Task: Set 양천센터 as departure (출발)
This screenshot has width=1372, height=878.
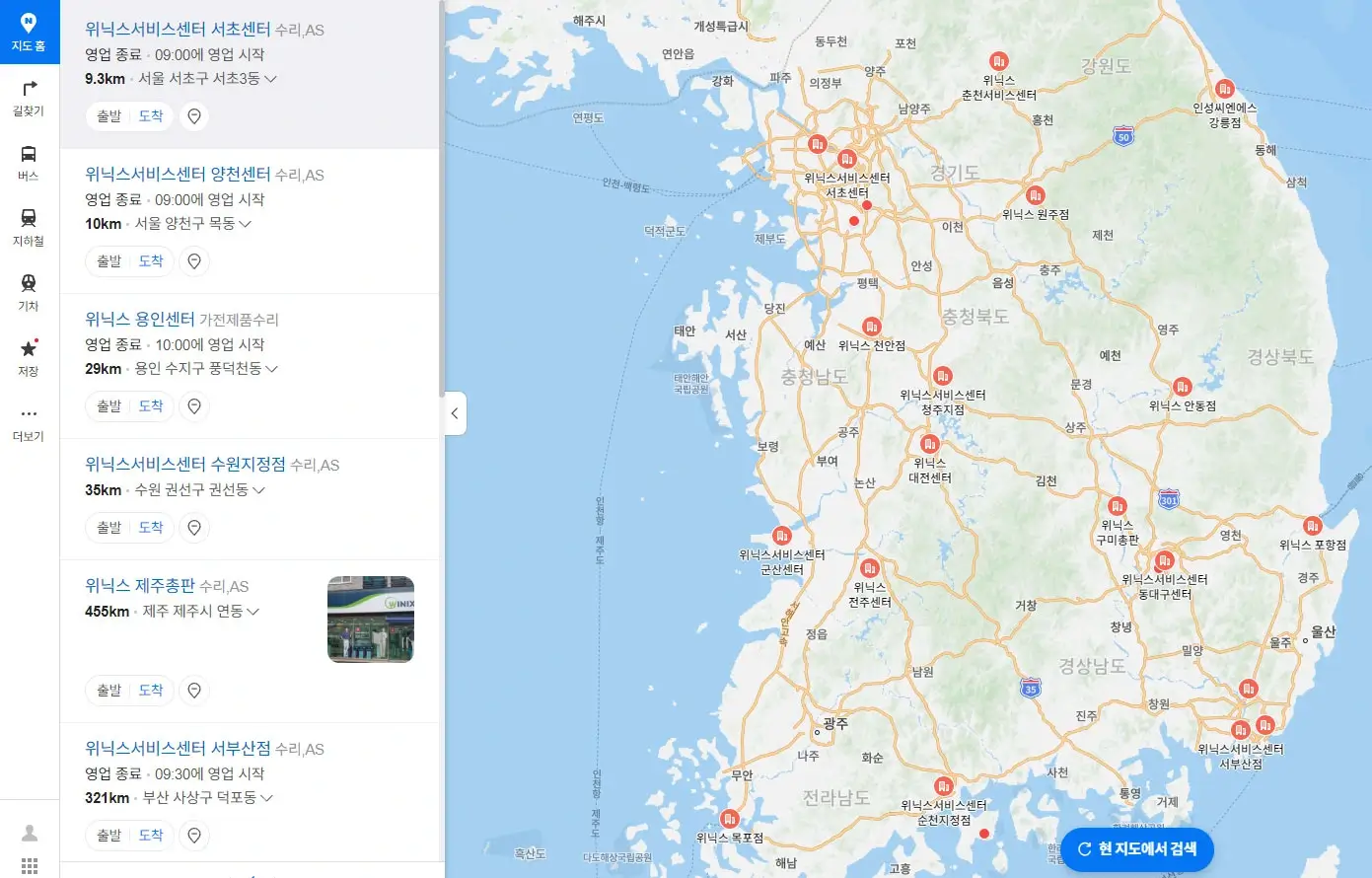Action: pyautogui.click(x=108, y=261)
